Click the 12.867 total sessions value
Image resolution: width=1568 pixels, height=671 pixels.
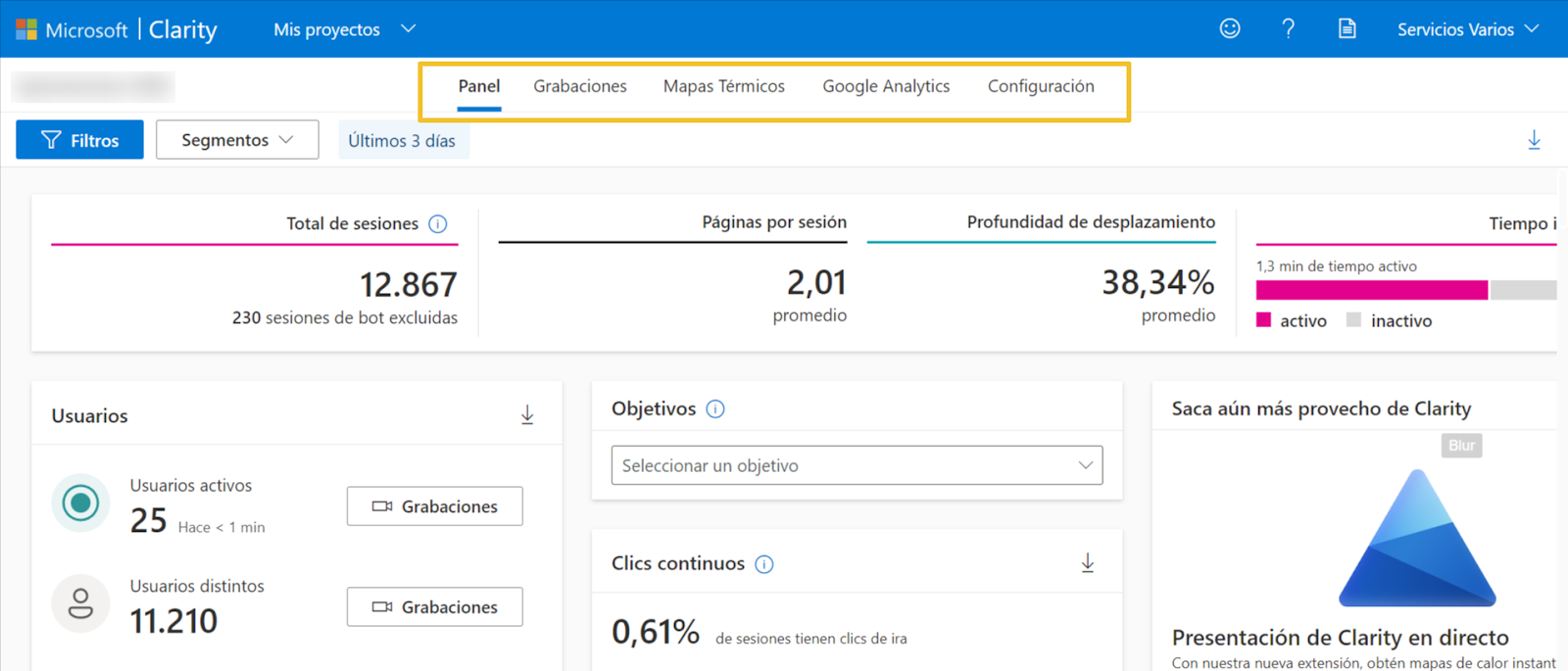click(409, 285)
